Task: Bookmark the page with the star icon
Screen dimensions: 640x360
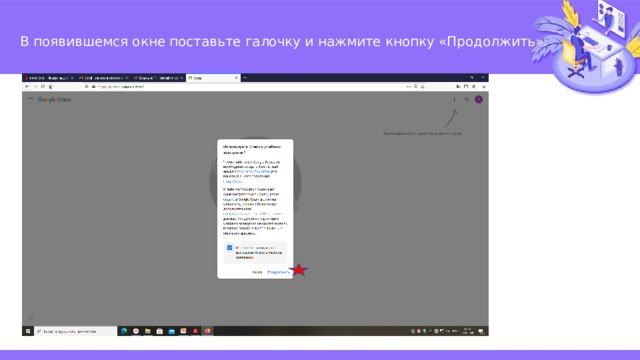Action: click(422, 87)
